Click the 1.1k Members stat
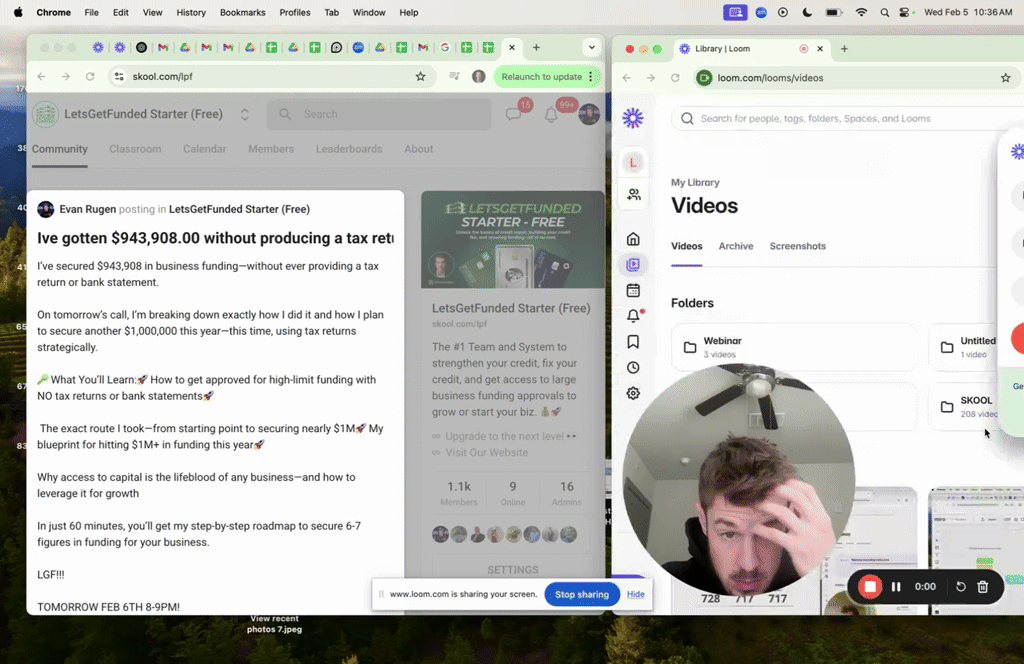The image size is (1024, 664). [x=458, y=493]
